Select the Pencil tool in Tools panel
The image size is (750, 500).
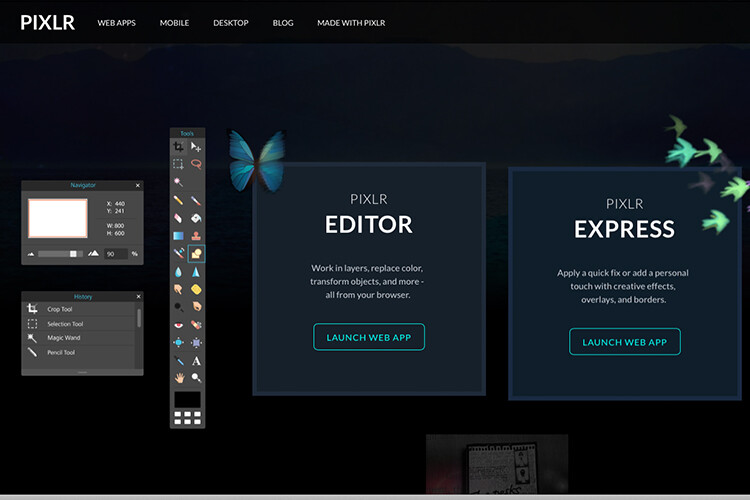[x=178, y=200]
